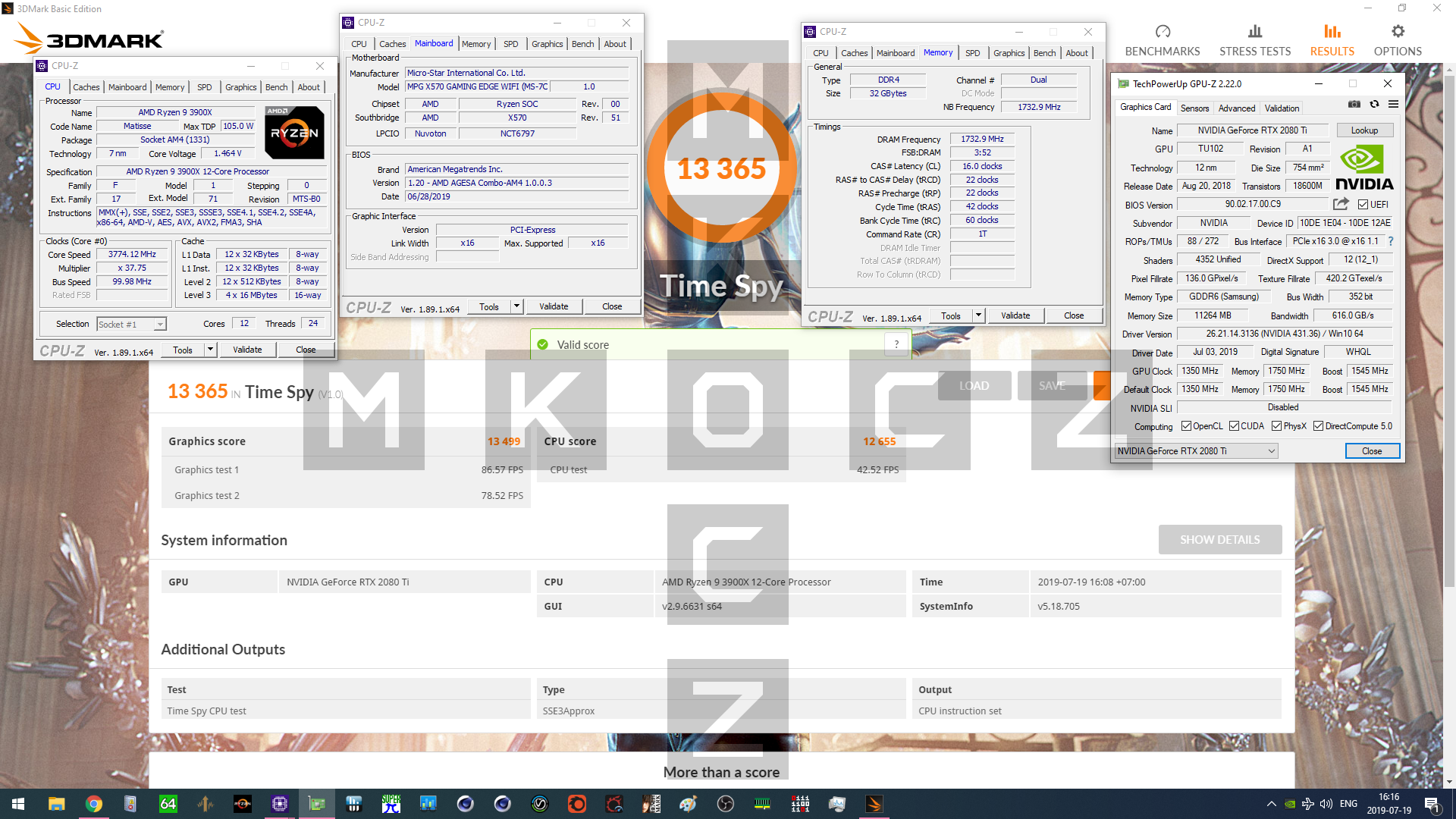Open Super PI from the taskbar
The image size is (1456, 819).
pos(391,804)
